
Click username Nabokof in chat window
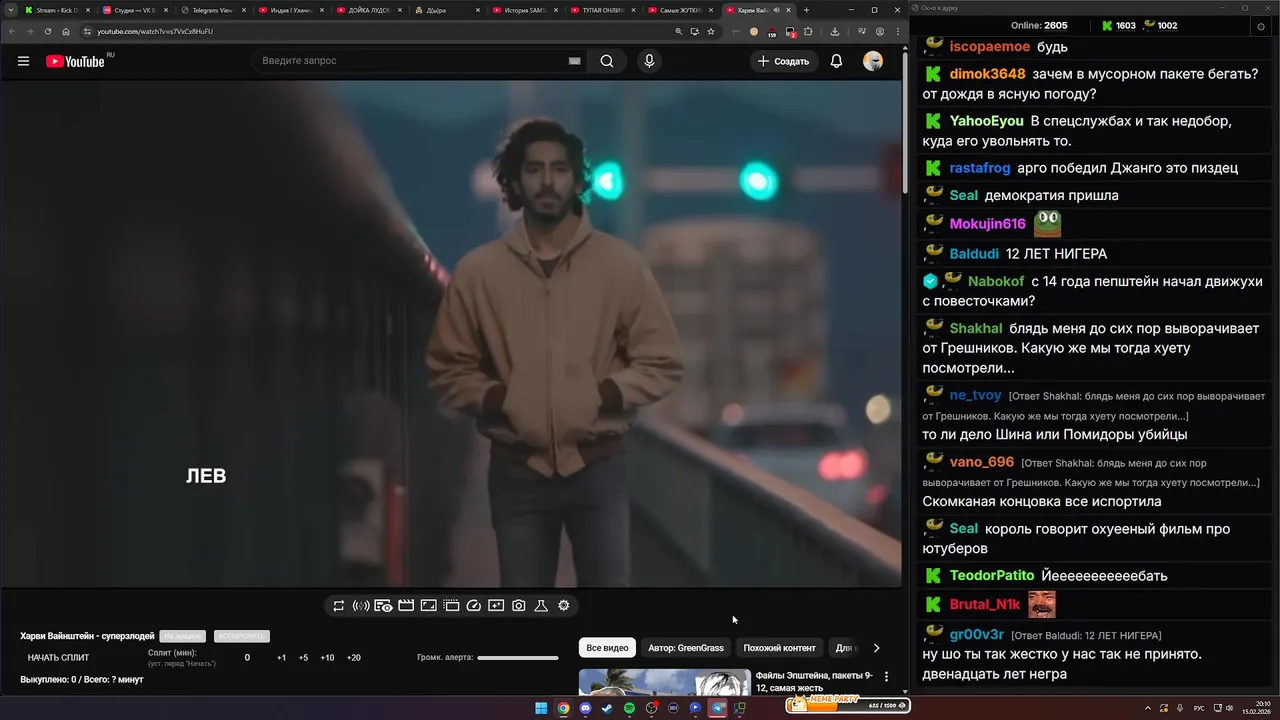point(995,282)
